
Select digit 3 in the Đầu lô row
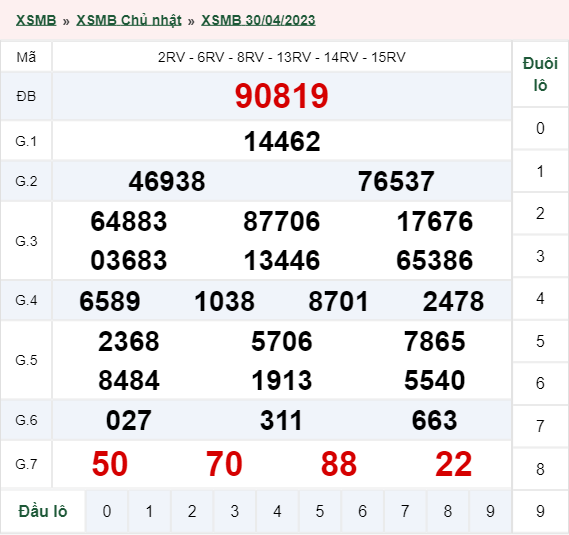[234, 511]
